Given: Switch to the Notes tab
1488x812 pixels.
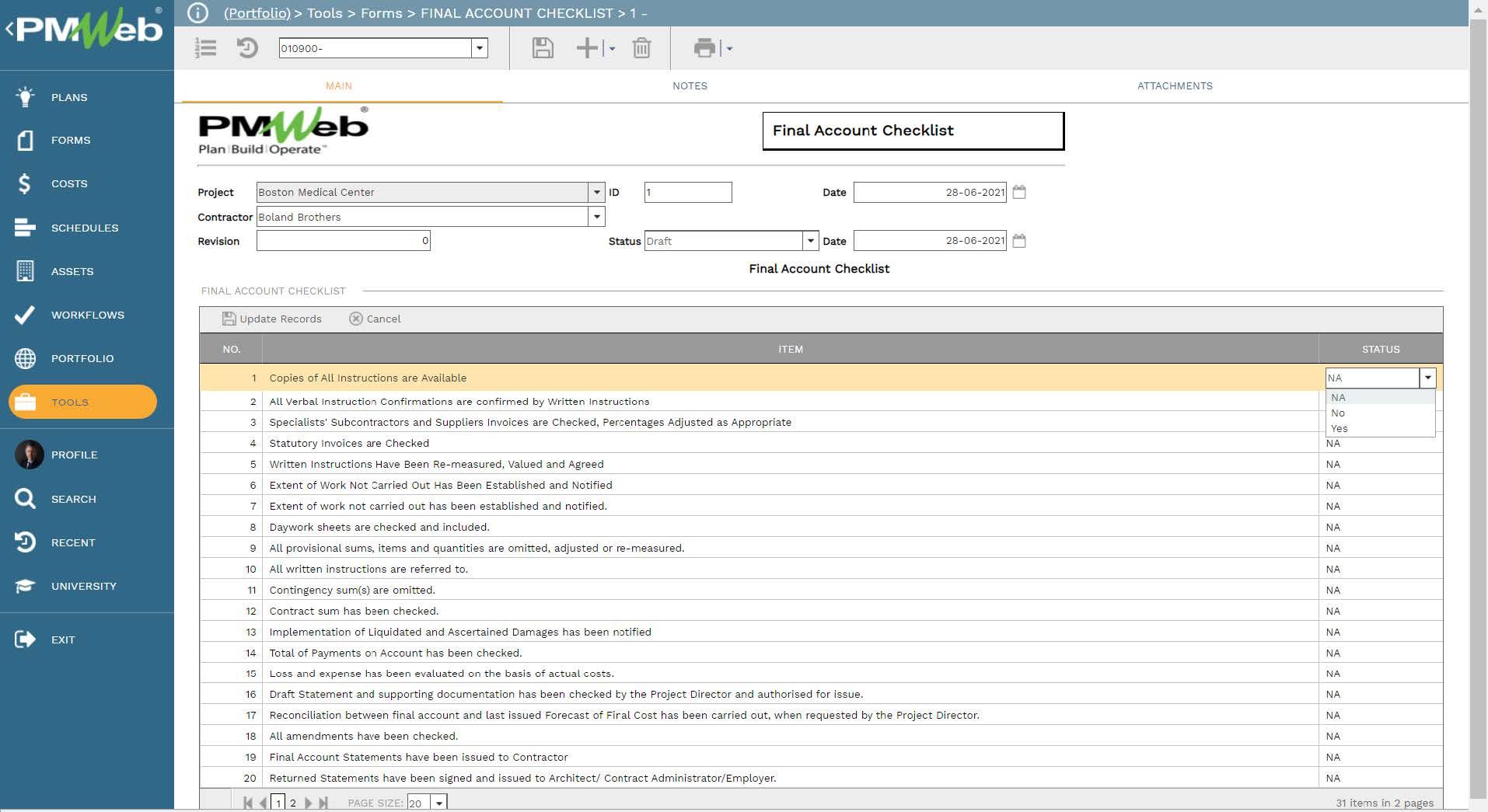Looking at the screenshot, I should click(690, 85).
